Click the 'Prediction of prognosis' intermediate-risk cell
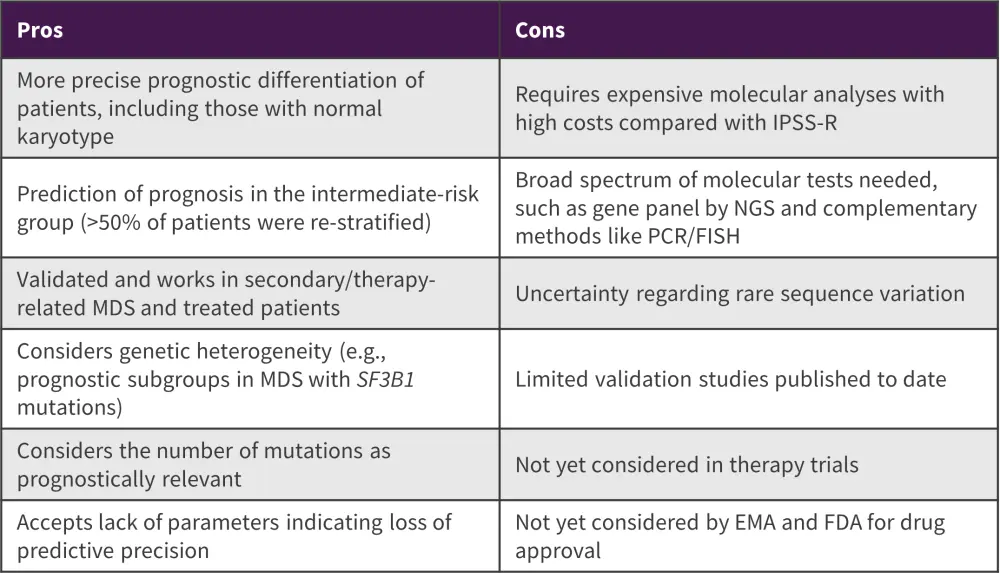 [x=250, y=208]
